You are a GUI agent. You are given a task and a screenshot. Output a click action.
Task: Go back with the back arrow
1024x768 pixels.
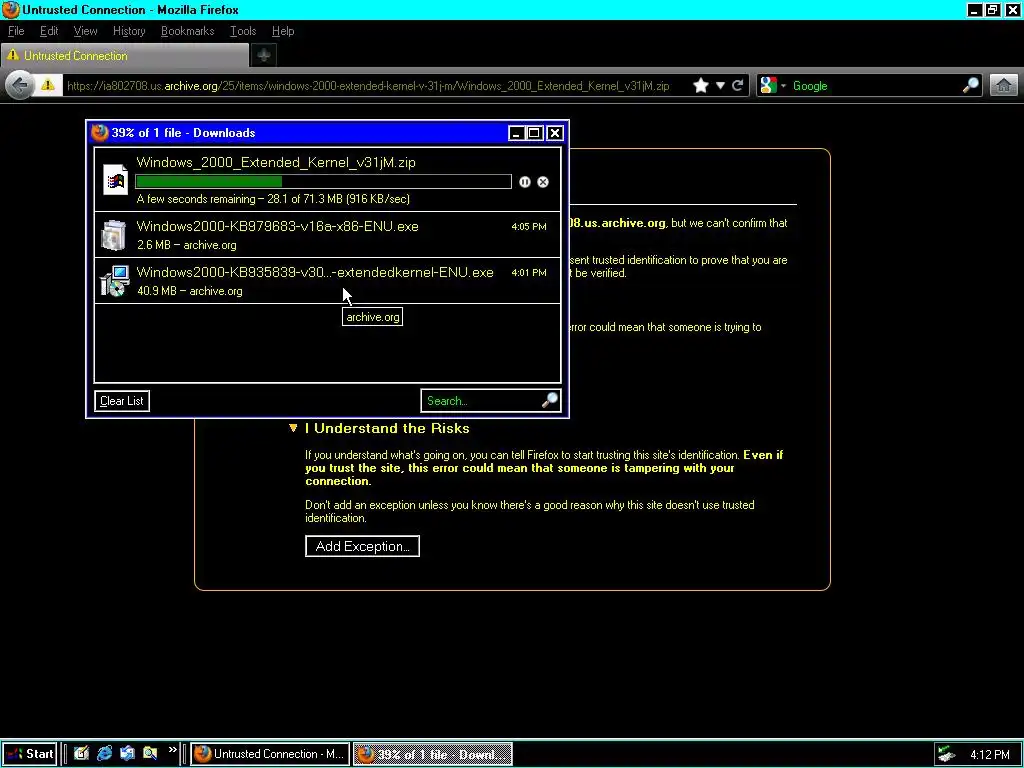point(20,86)
